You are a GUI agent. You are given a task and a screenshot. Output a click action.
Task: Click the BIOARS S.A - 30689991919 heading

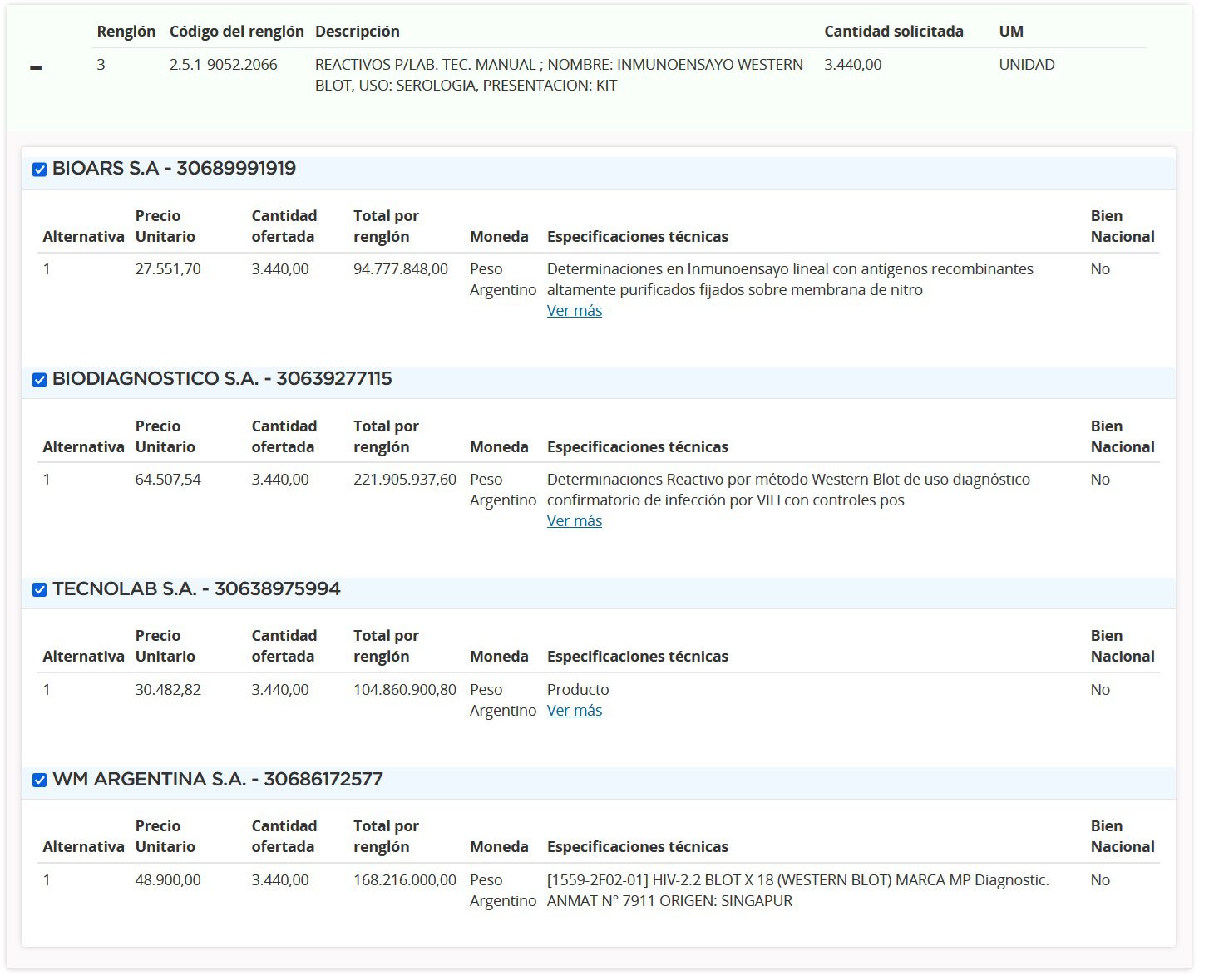(x=174, y=169)
